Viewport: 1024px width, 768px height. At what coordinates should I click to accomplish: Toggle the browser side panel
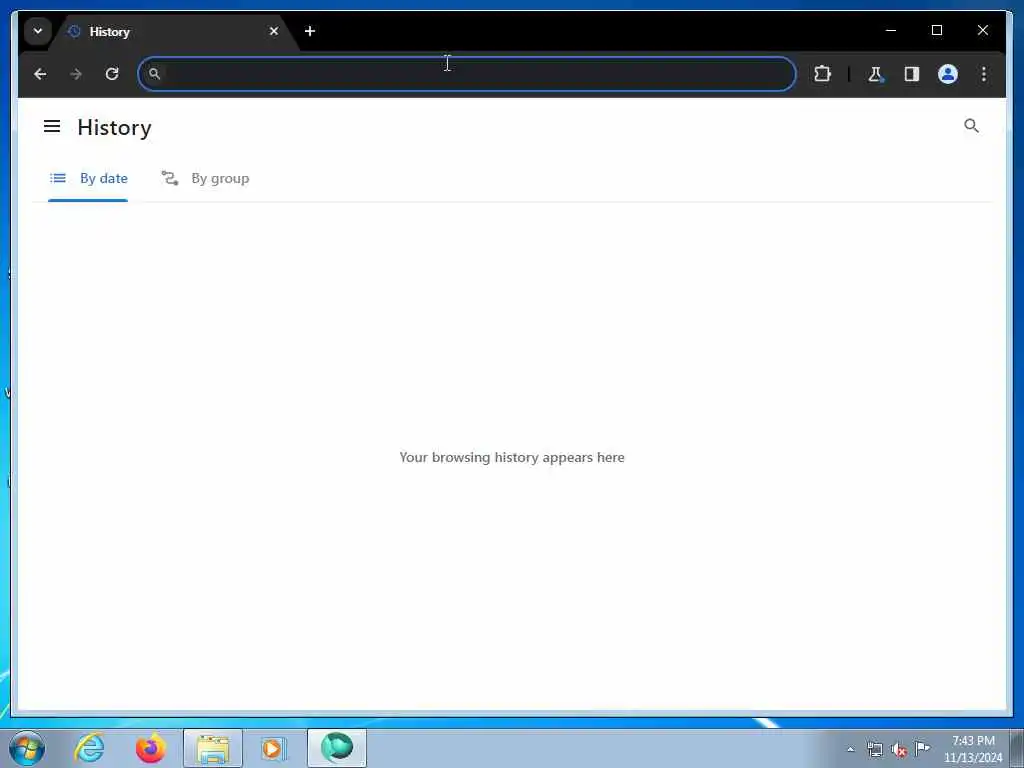912,74
